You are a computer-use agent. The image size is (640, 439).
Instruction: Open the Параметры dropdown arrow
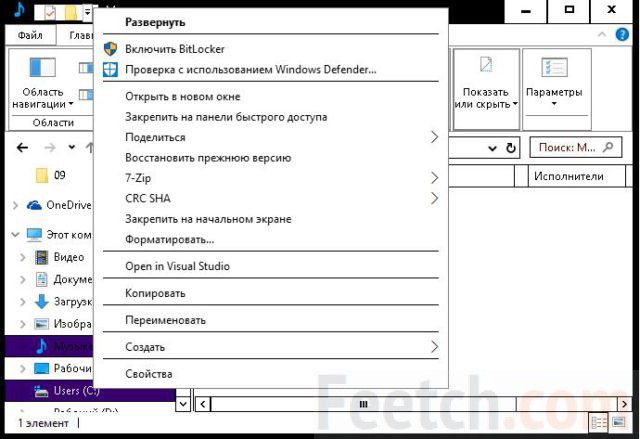tap(554, 104)
